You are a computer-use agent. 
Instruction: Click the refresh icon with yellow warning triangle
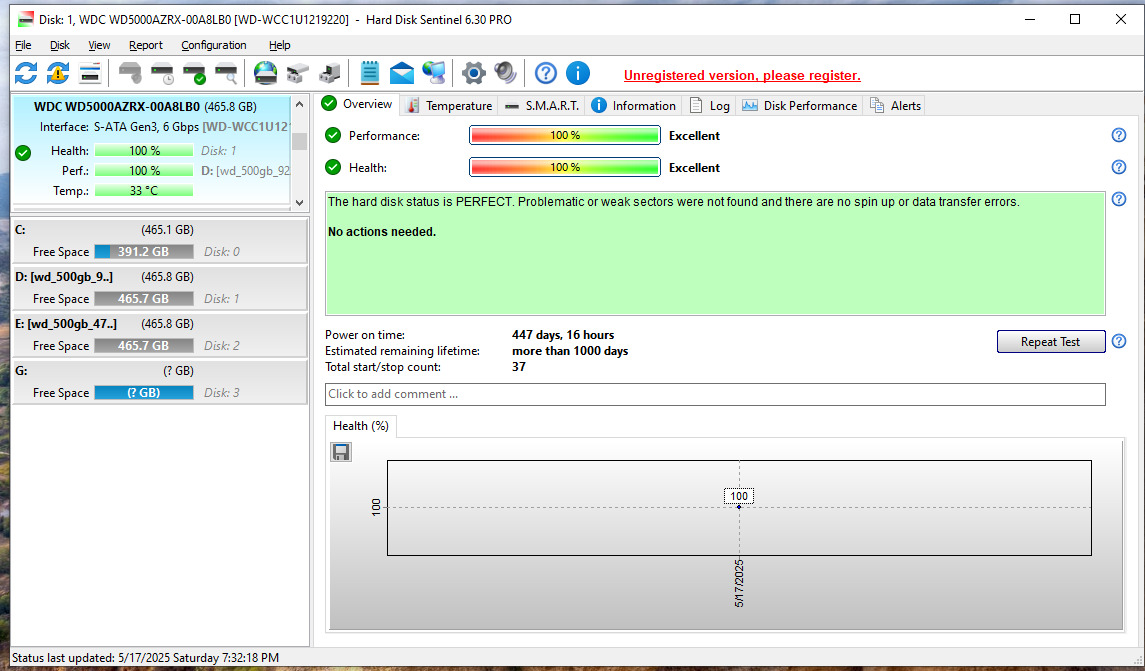click(58, 73)
